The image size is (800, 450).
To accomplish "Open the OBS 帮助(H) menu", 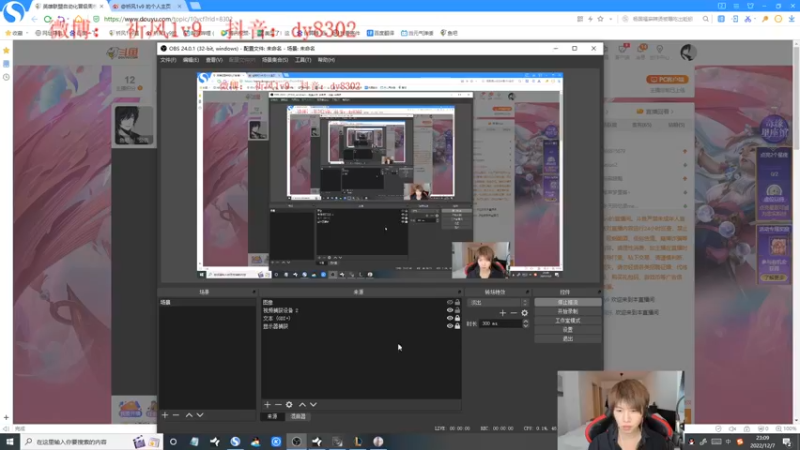I will point(327,60).
